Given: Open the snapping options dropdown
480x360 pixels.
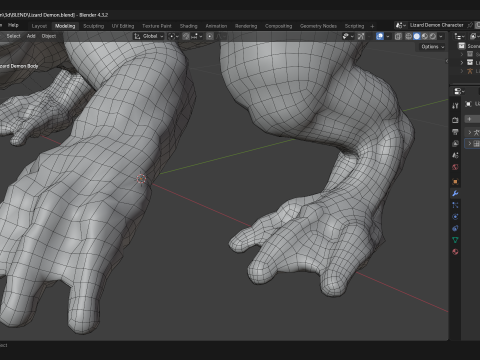Looking at the screenshot, I should click(x=197, y=36).
